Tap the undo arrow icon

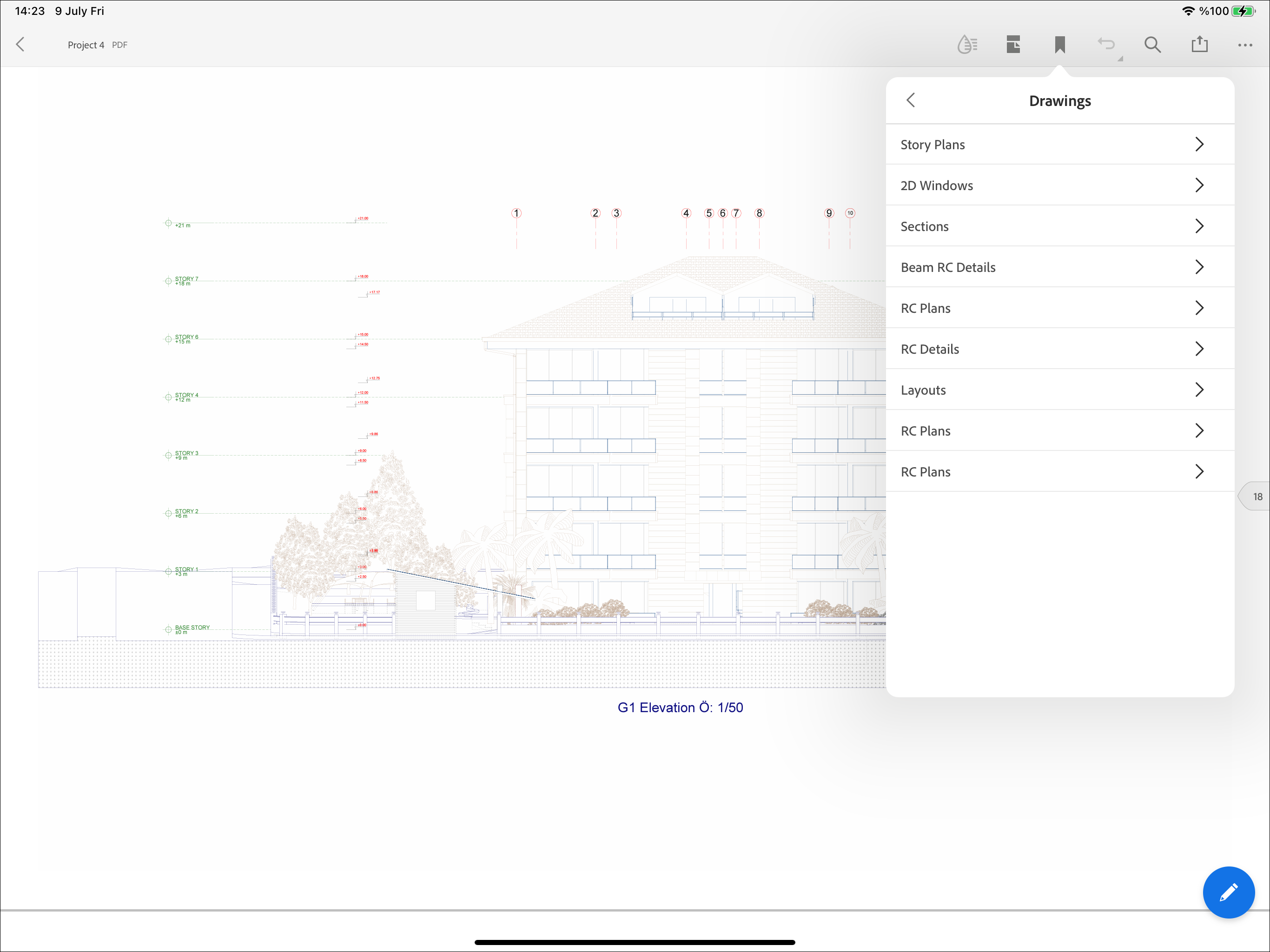[x=1106, y=45]
